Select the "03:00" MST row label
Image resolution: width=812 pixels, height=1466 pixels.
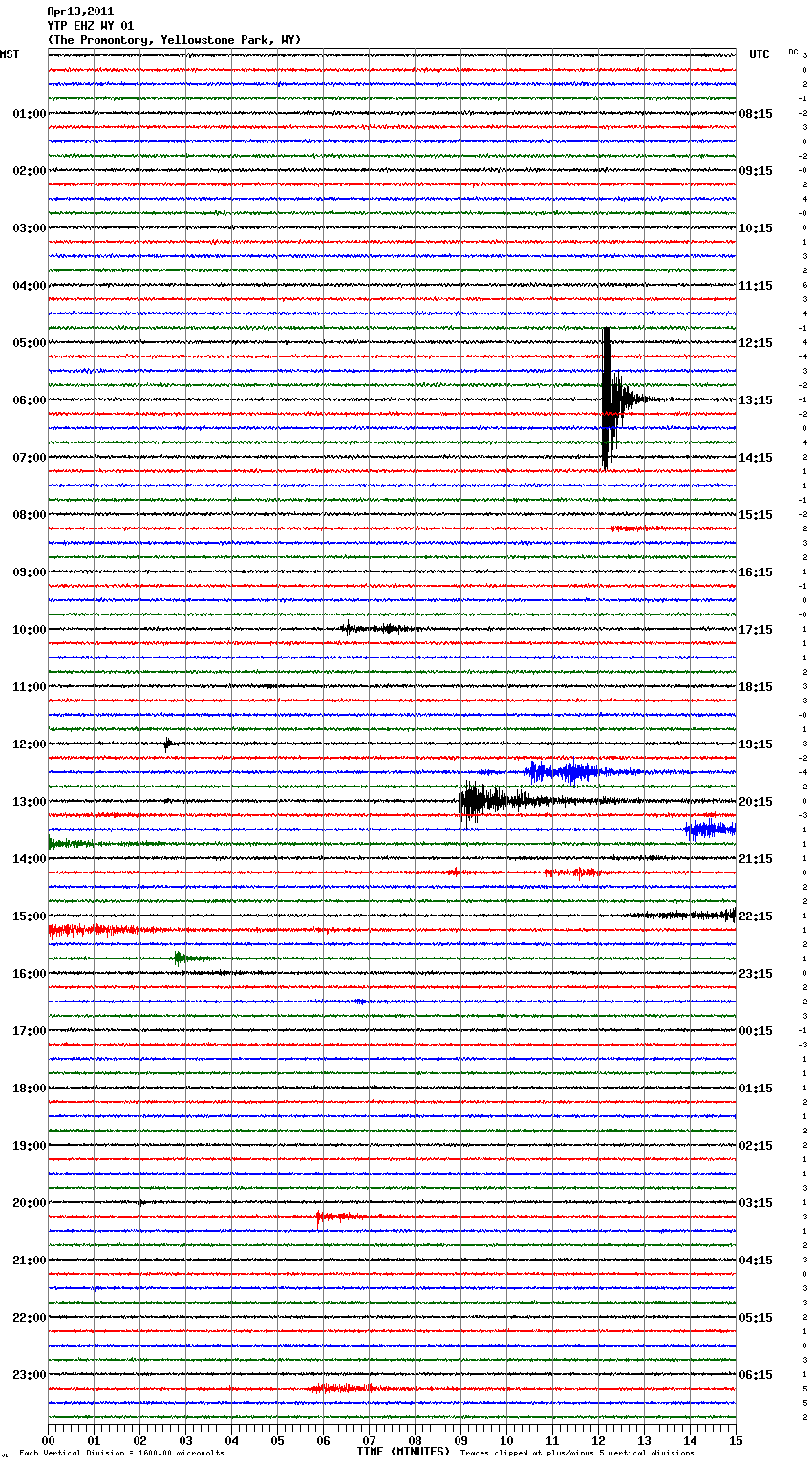[30, 228]
